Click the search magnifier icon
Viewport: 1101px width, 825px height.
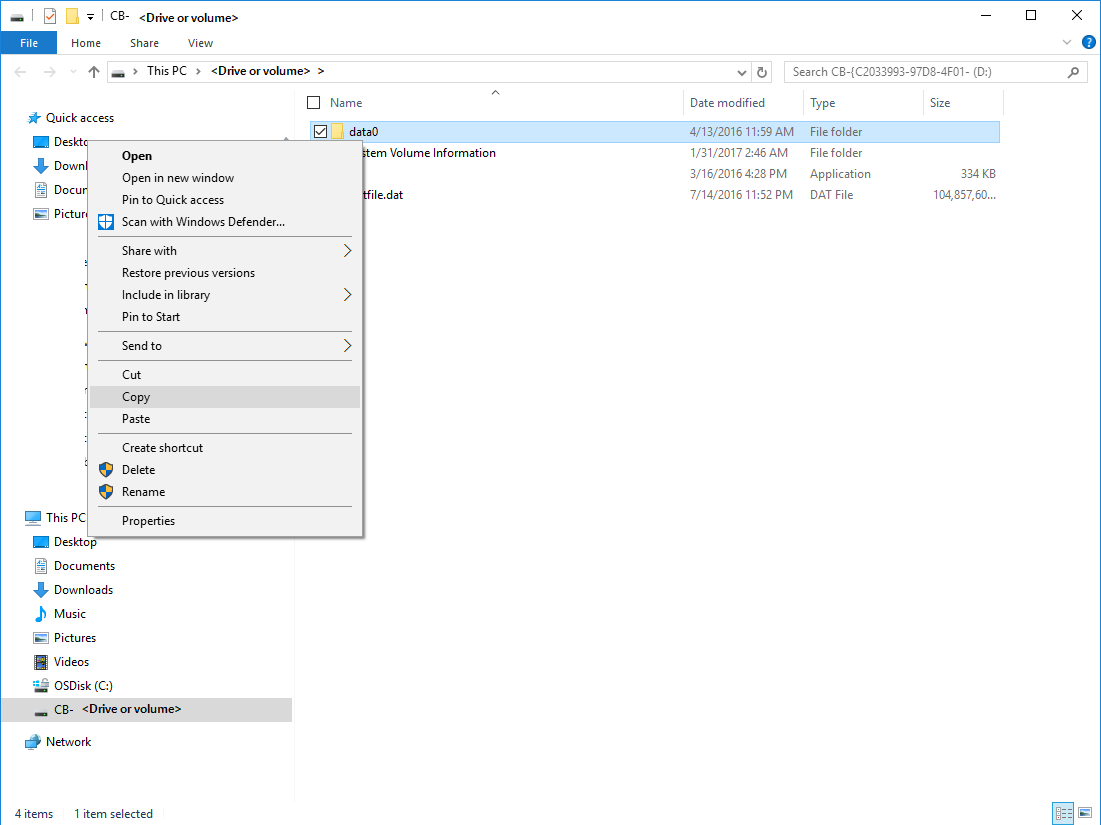(x=1071, y=71)
